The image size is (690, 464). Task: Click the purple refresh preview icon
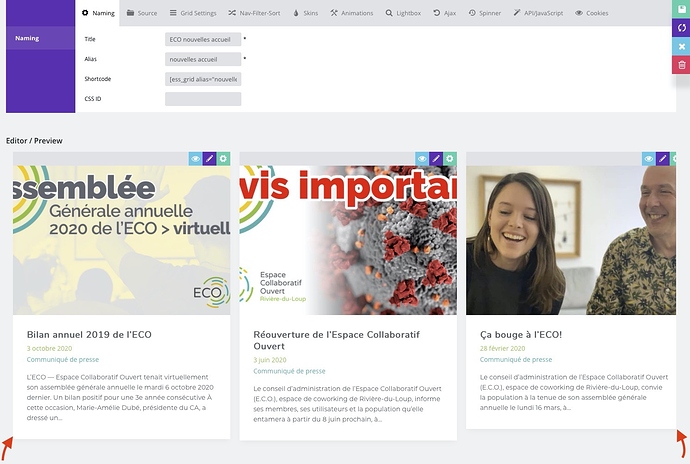pyautogui.click(x=682, y=28)
